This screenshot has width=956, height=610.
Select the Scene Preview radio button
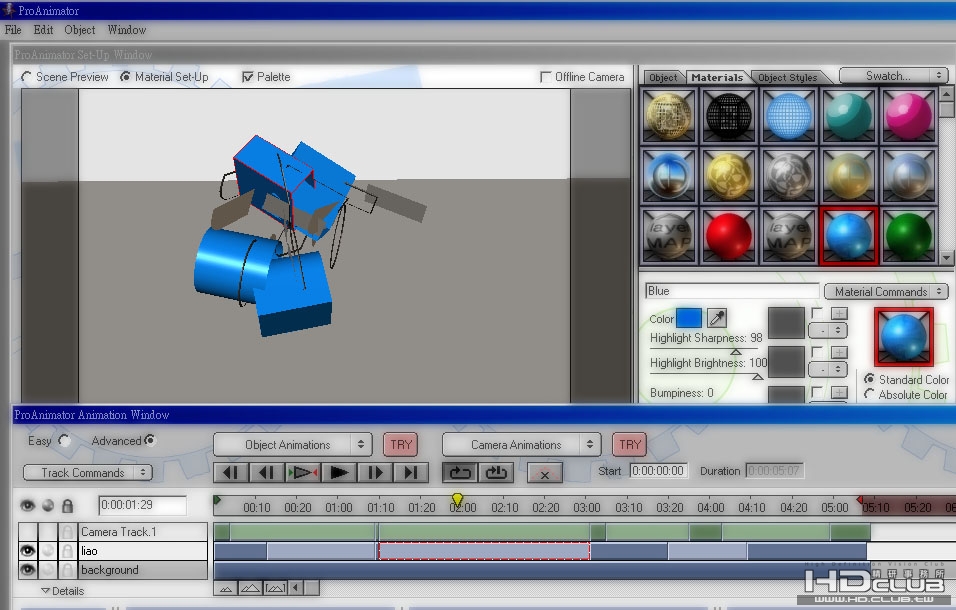tap(26, 77)
